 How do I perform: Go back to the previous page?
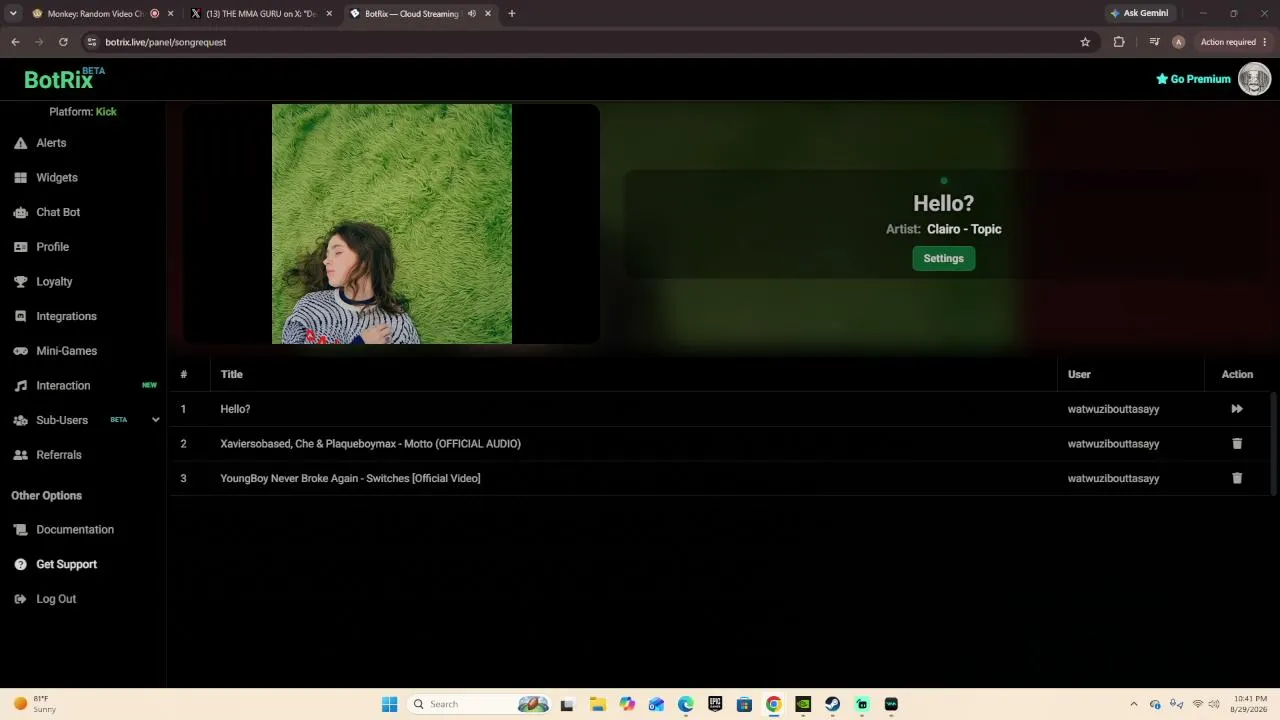tap(15, 42)
